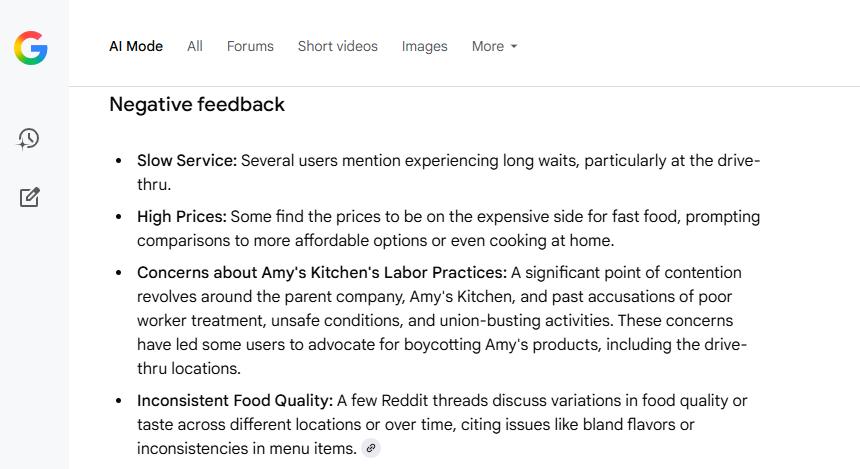This screenshot has width=860, height=469.
Task: Click the bullet dot before 'Inconsistent Food Quality'
Action: tap(118, 400)
